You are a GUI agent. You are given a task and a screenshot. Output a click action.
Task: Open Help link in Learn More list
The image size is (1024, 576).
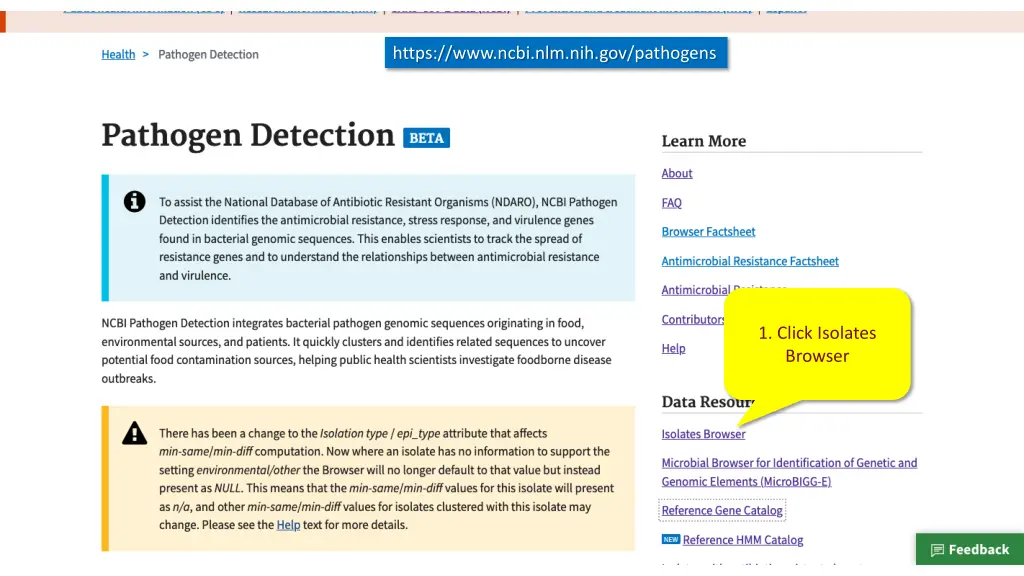[x=673, y=348]
